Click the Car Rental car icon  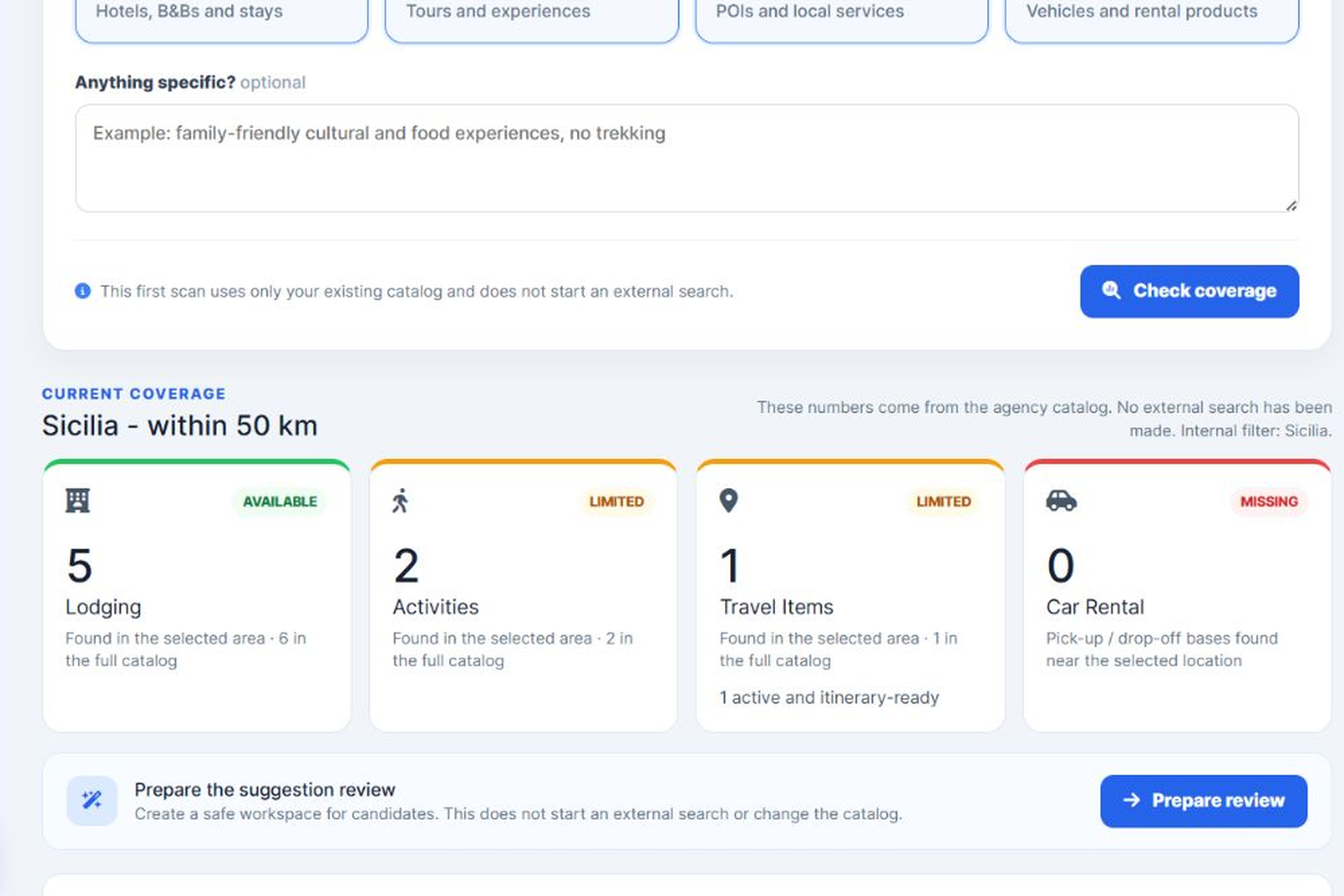[1061, 500]
